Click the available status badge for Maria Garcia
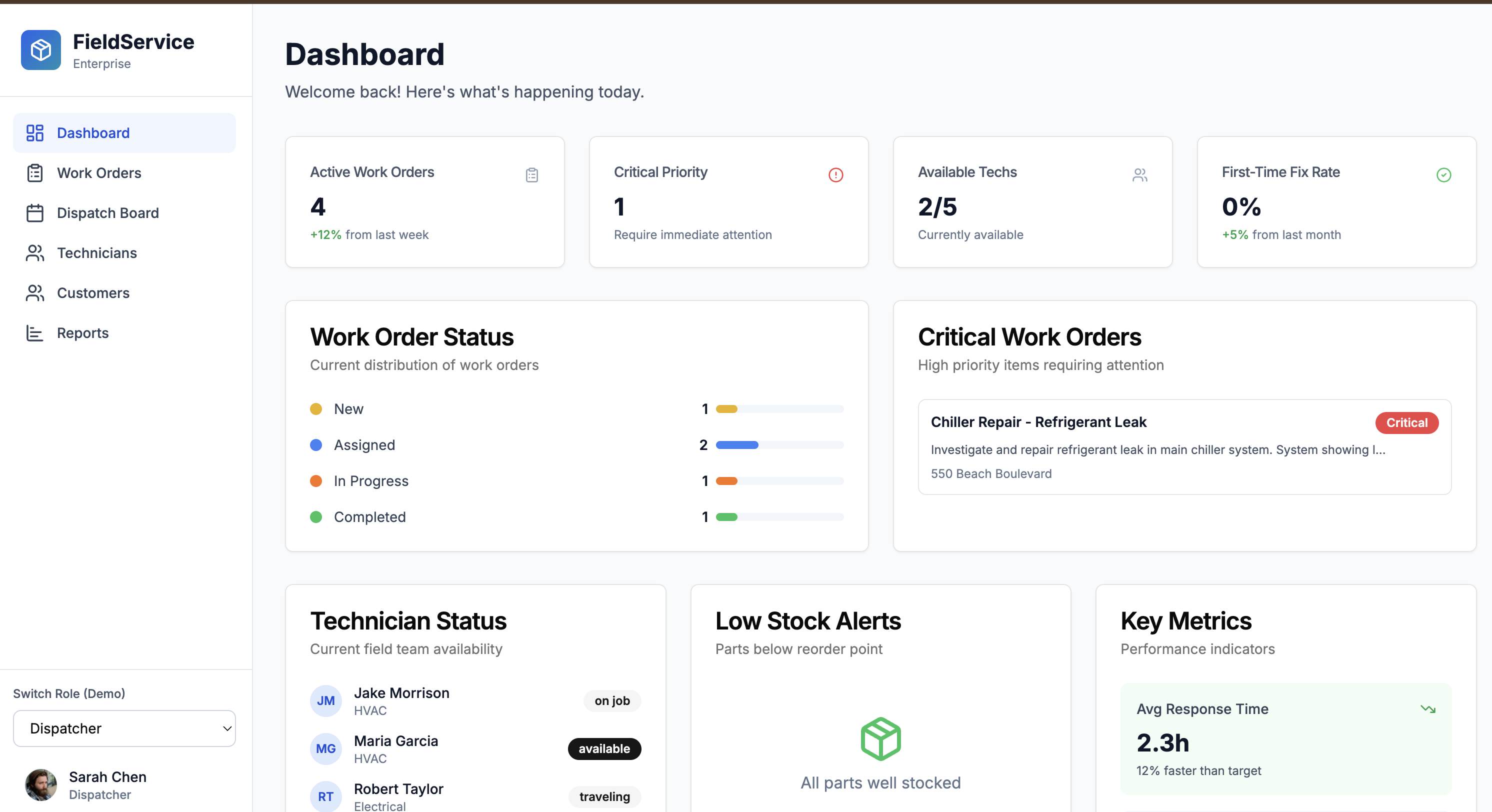This screenshot has height=812, width=1492. tap(603, 749)
